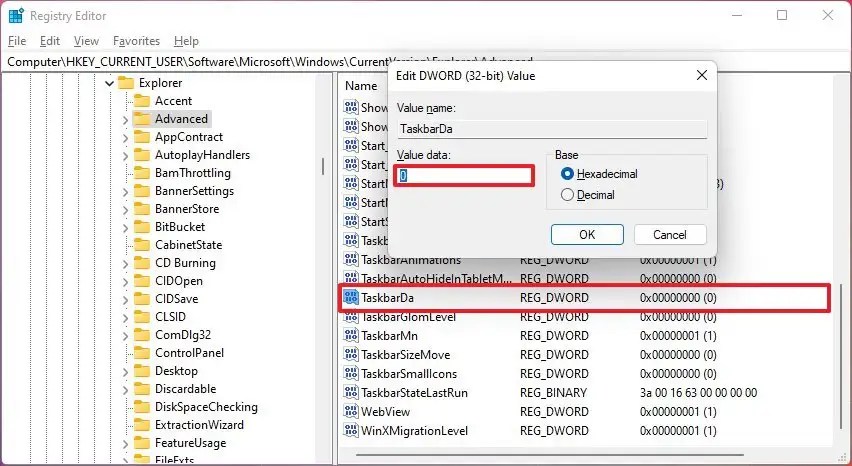Viewport: 852px width, 466px height.
Task: Click the TaskbarStateLastRun binary value icon
Action: coord(351,393)
